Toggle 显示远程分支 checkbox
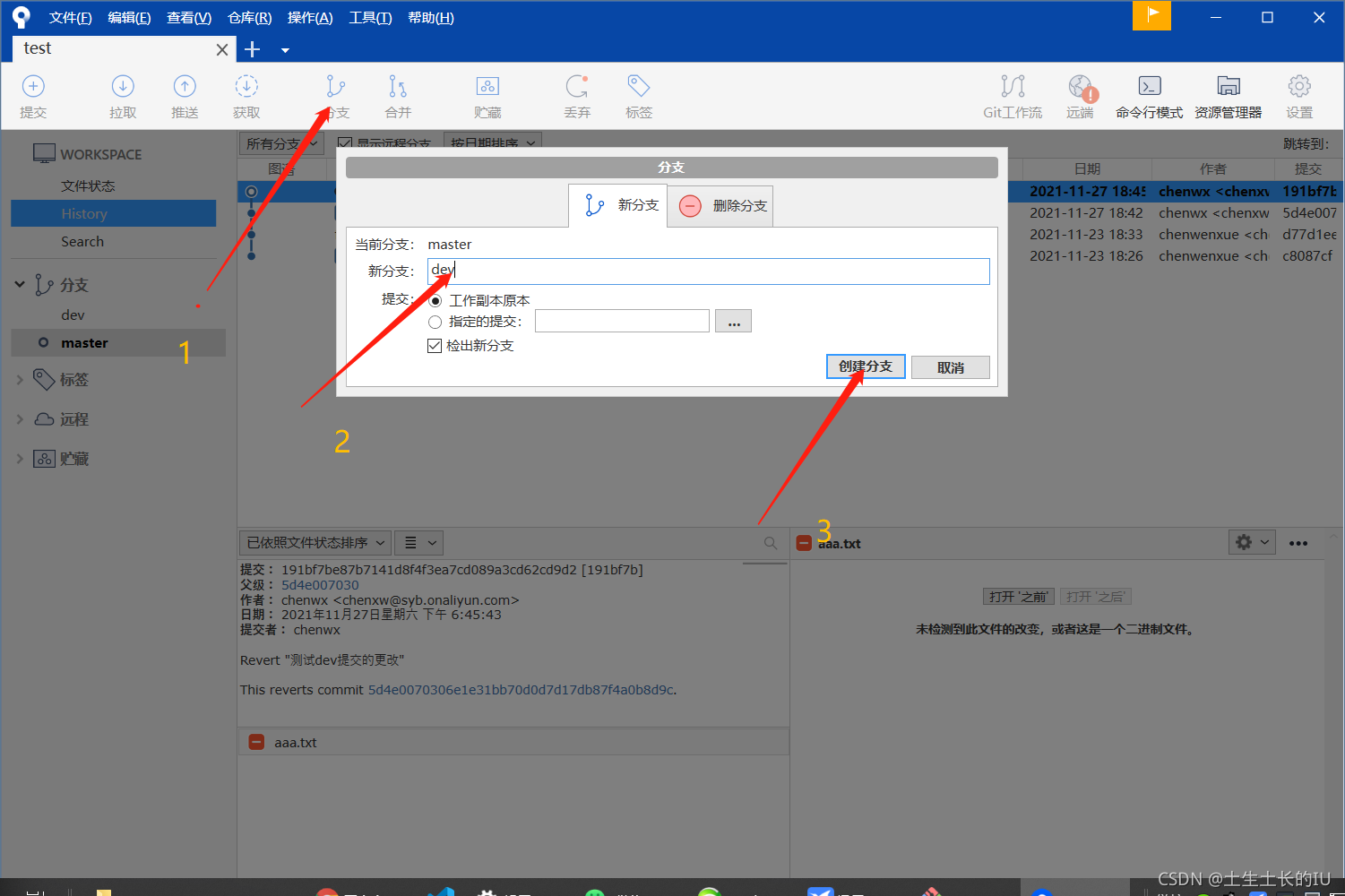1345x896 pixels. click(344, 143)
